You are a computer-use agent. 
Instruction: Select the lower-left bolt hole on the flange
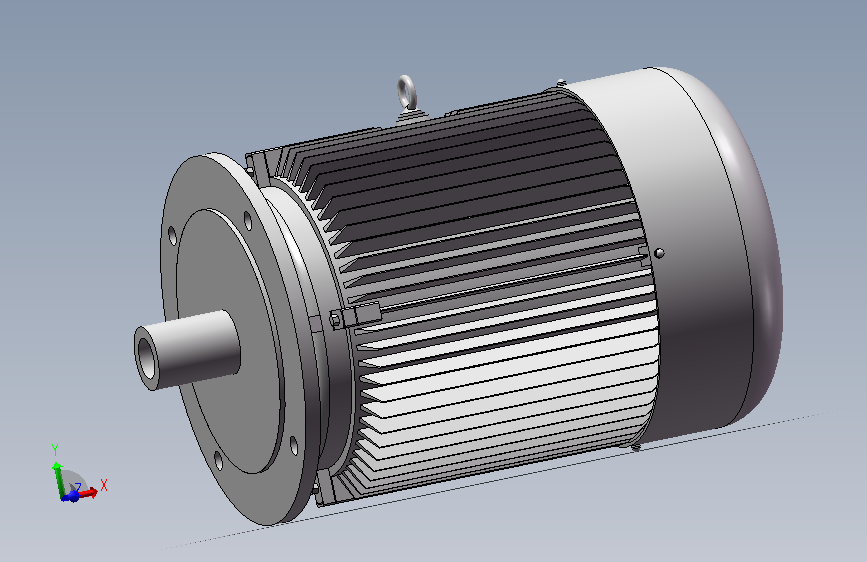[218, 461]
